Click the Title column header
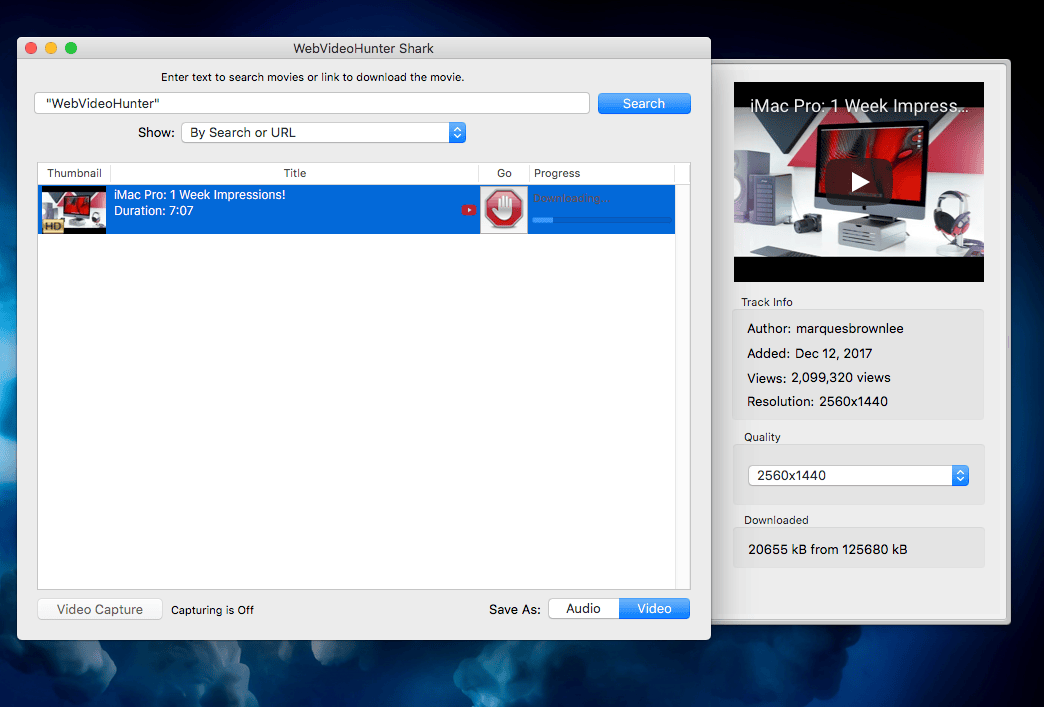The image size is (1044, 707). [295, 173]
